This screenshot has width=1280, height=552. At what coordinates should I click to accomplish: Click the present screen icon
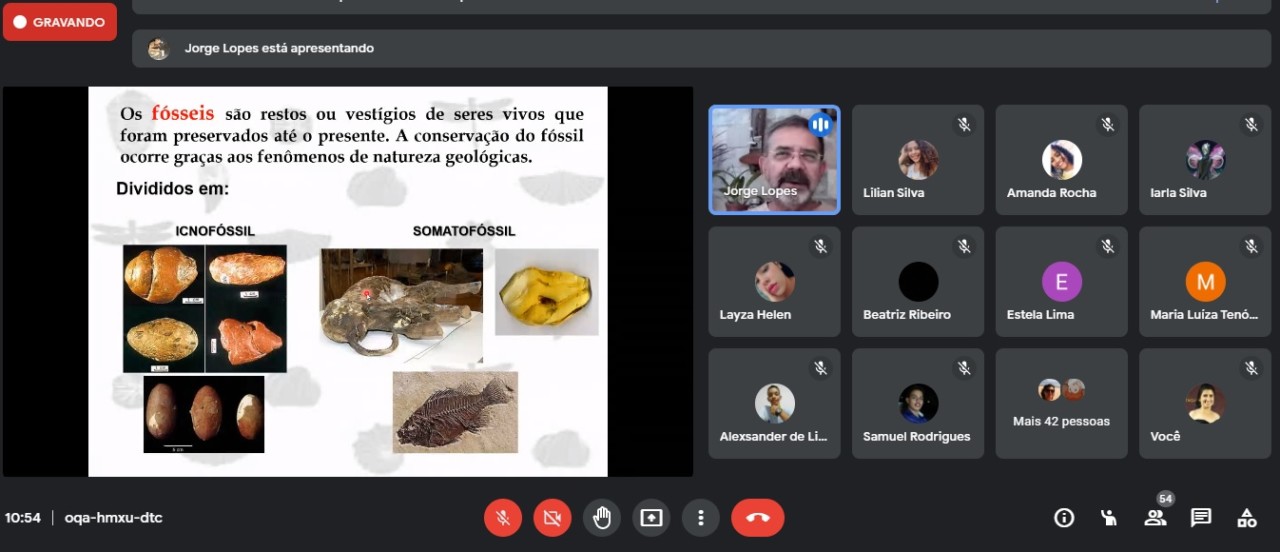[651, 518]
